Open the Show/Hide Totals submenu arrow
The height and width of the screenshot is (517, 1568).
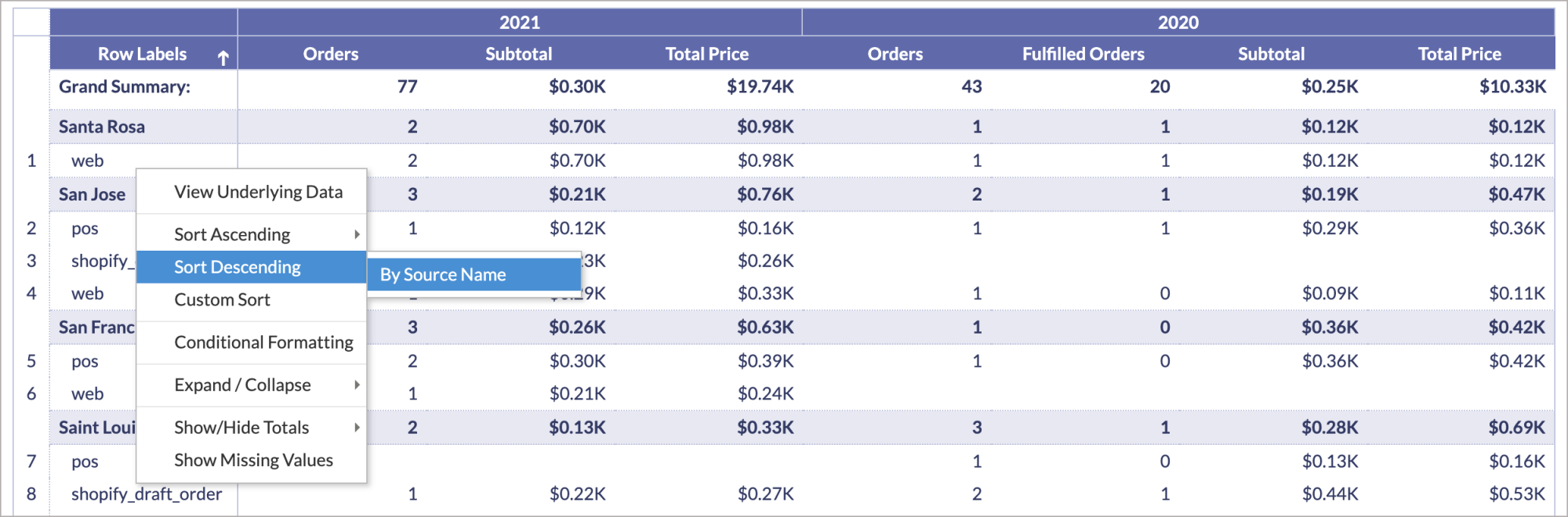click(357, 427)
